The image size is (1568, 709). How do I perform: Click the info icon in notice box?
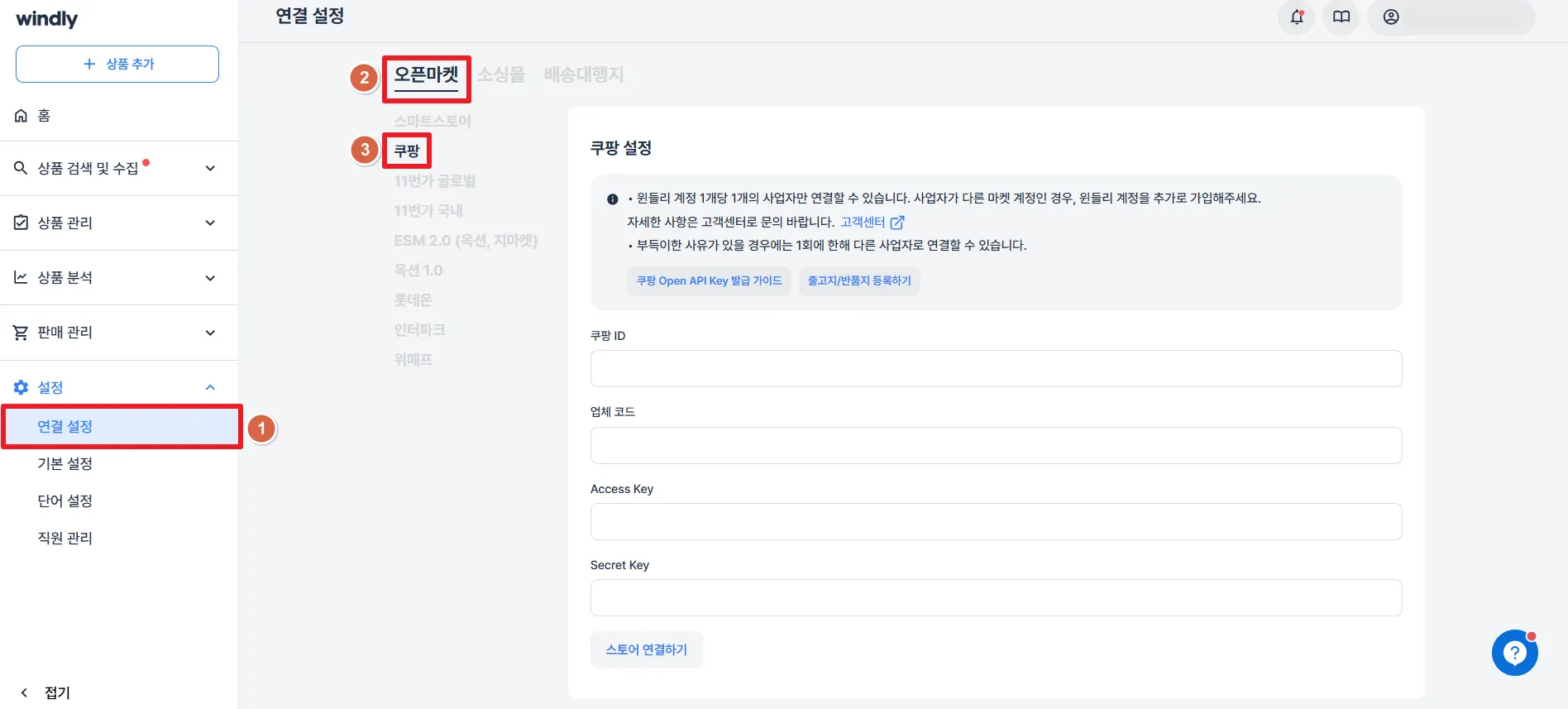coord(613,199)
